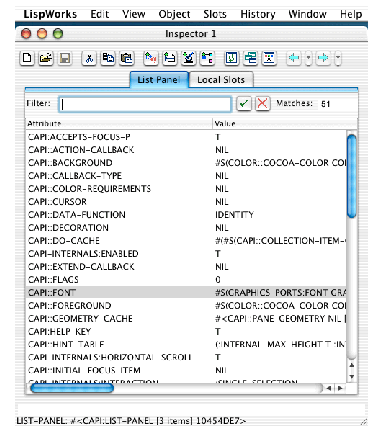385x433 pixels.
Task: Select the CAPI::DECORATION row
Action: point(186,228)
